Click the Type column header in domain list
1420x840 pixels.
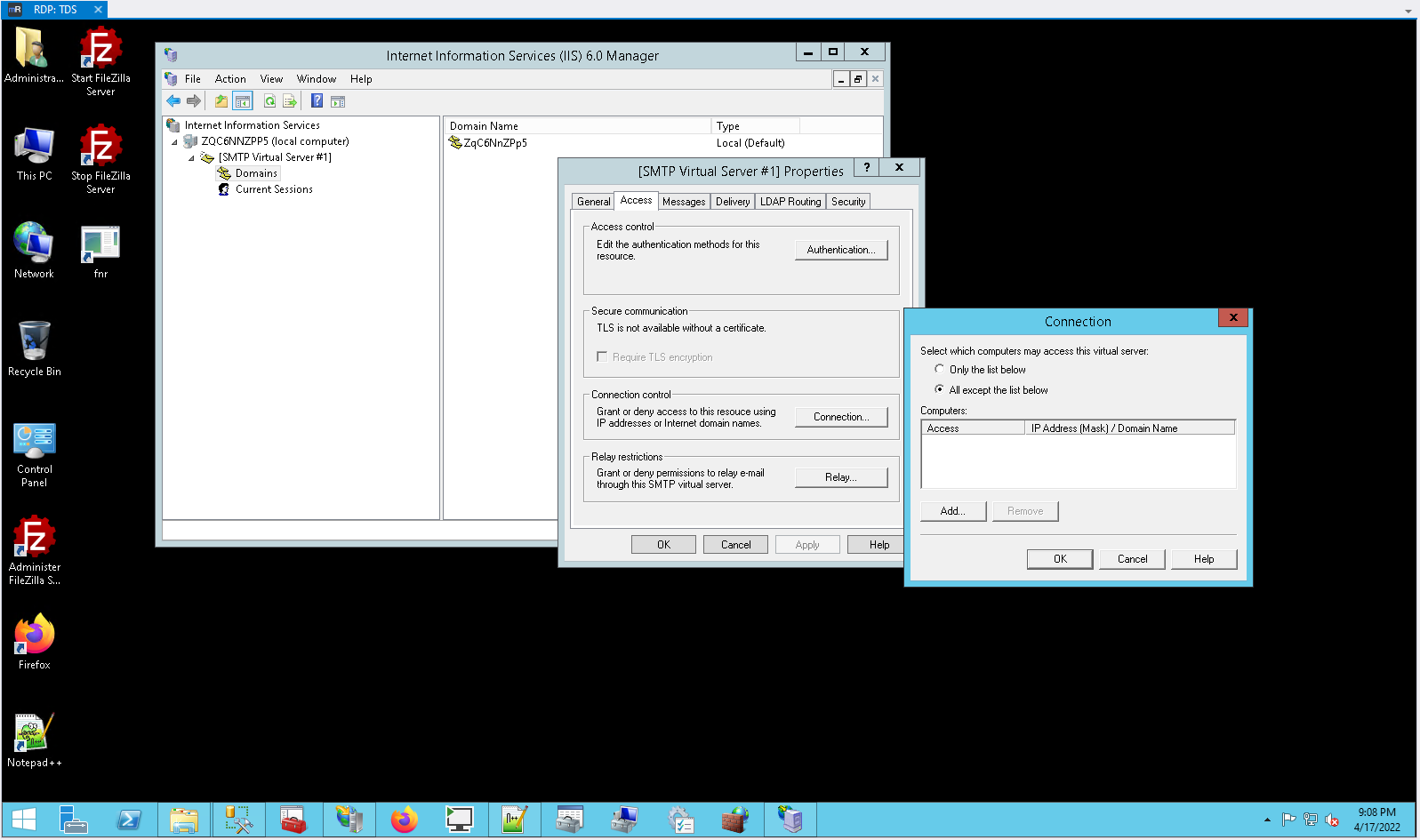tap(756, 126)
